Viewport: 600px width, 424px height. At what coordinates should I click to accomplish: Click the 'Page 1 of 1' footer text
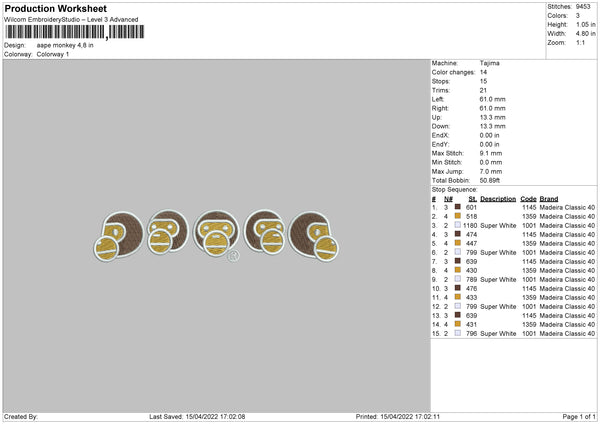coord(579,417)
